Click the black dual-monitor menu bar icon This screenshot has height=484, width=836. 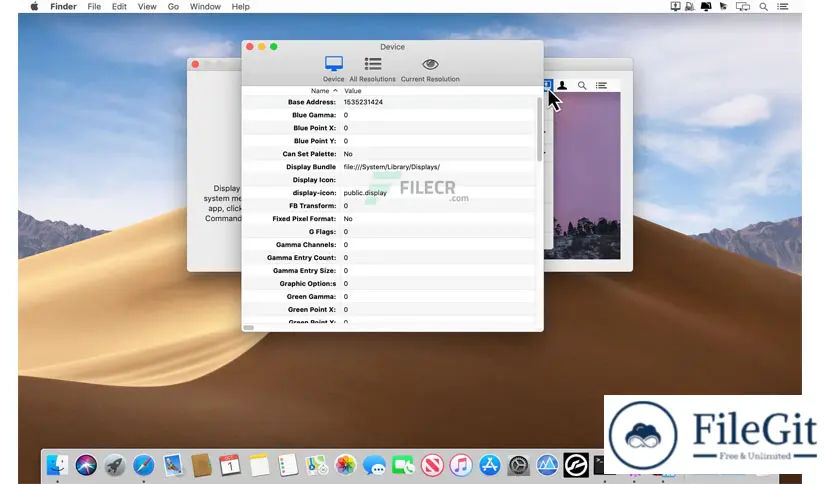[x=706, y=6]
